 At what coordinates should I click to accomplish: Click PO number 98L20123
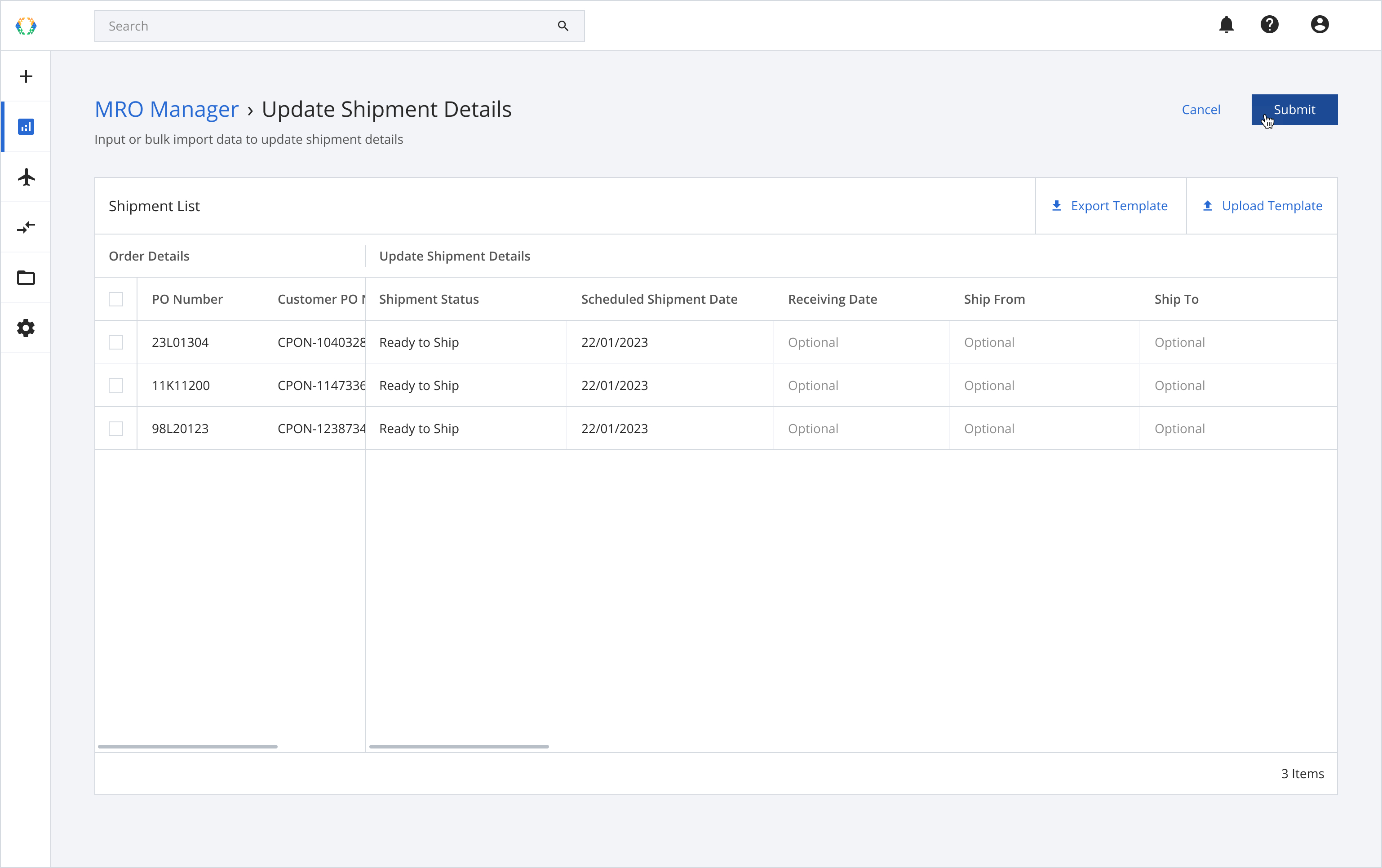tap(180, 428)
